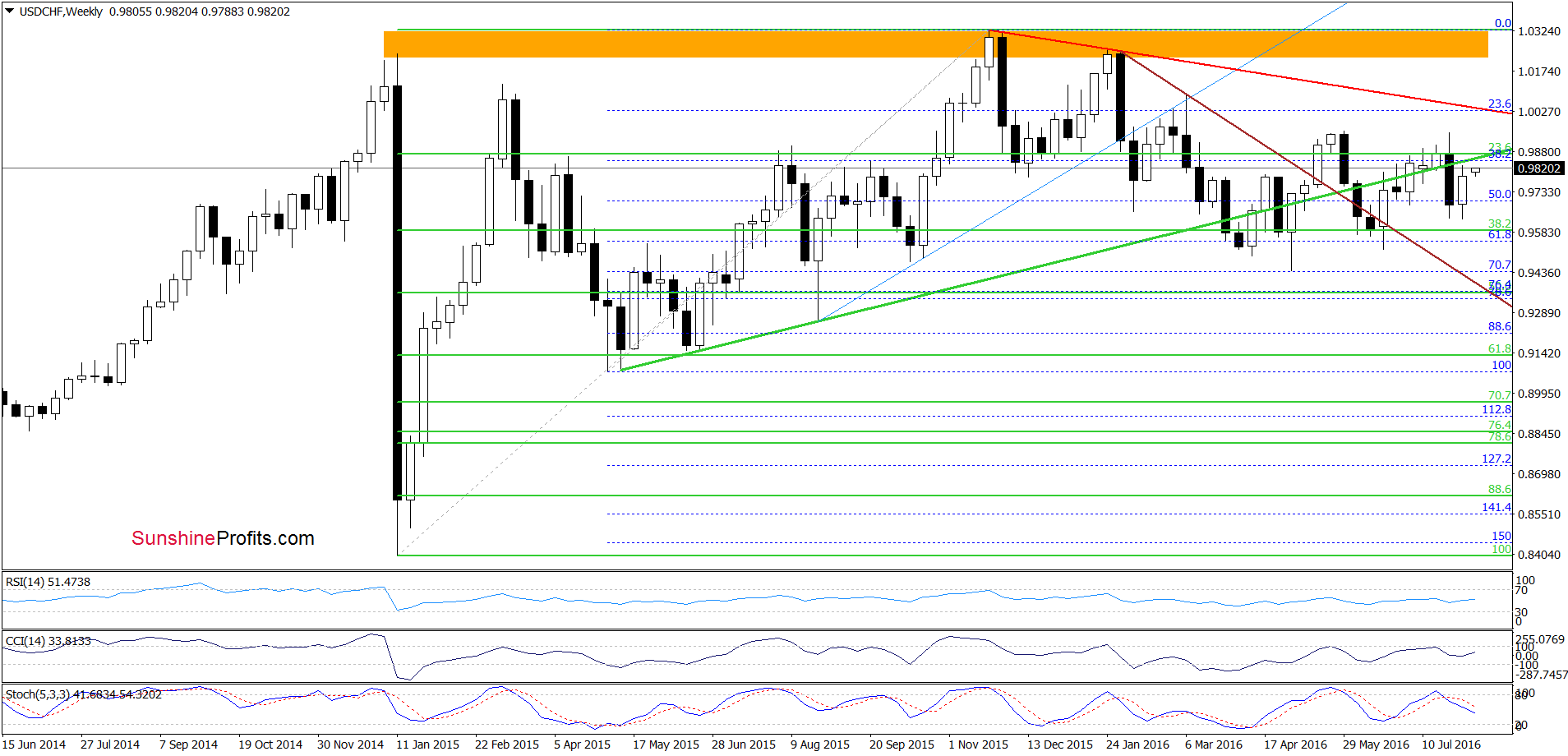Select the orange resistance zone rectangle

click(x=935, y=44)
